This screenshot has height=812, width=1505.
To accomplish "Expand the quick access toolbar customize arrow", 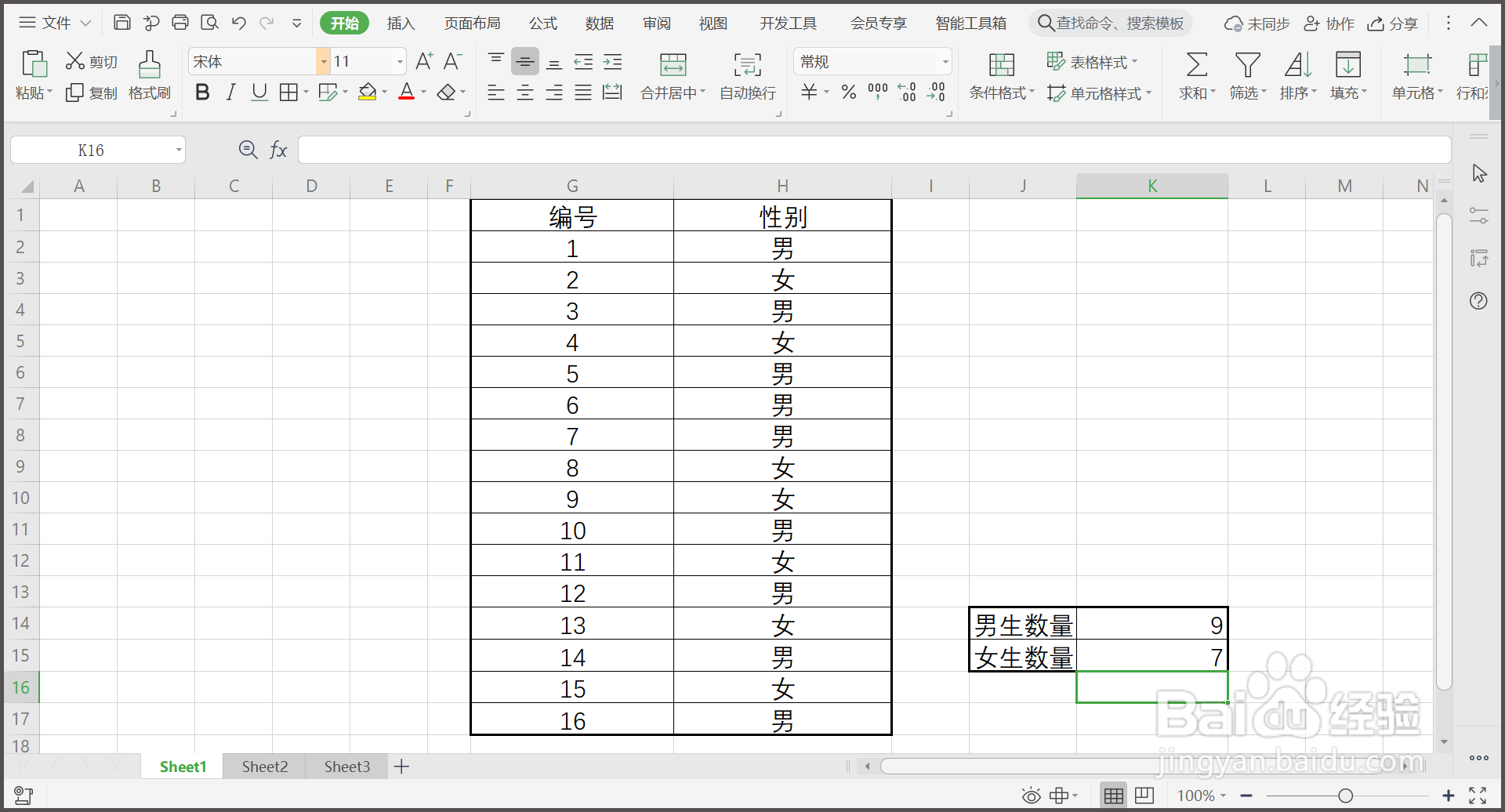I will point(297,23).
